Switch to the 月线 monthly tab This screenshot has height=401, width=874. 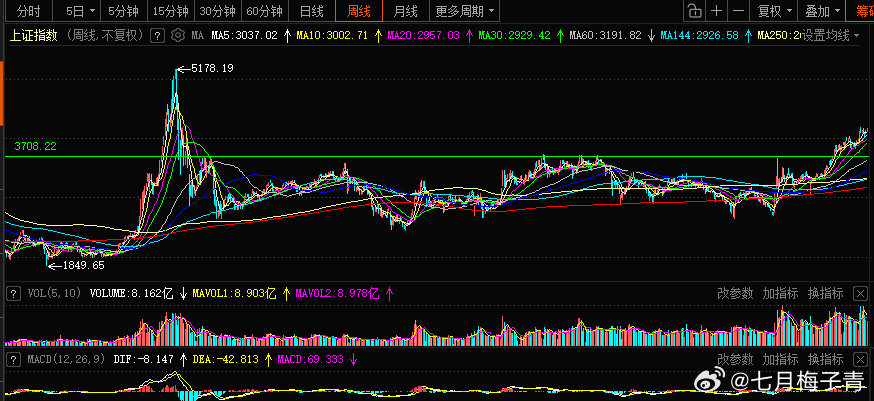point(405,11)
